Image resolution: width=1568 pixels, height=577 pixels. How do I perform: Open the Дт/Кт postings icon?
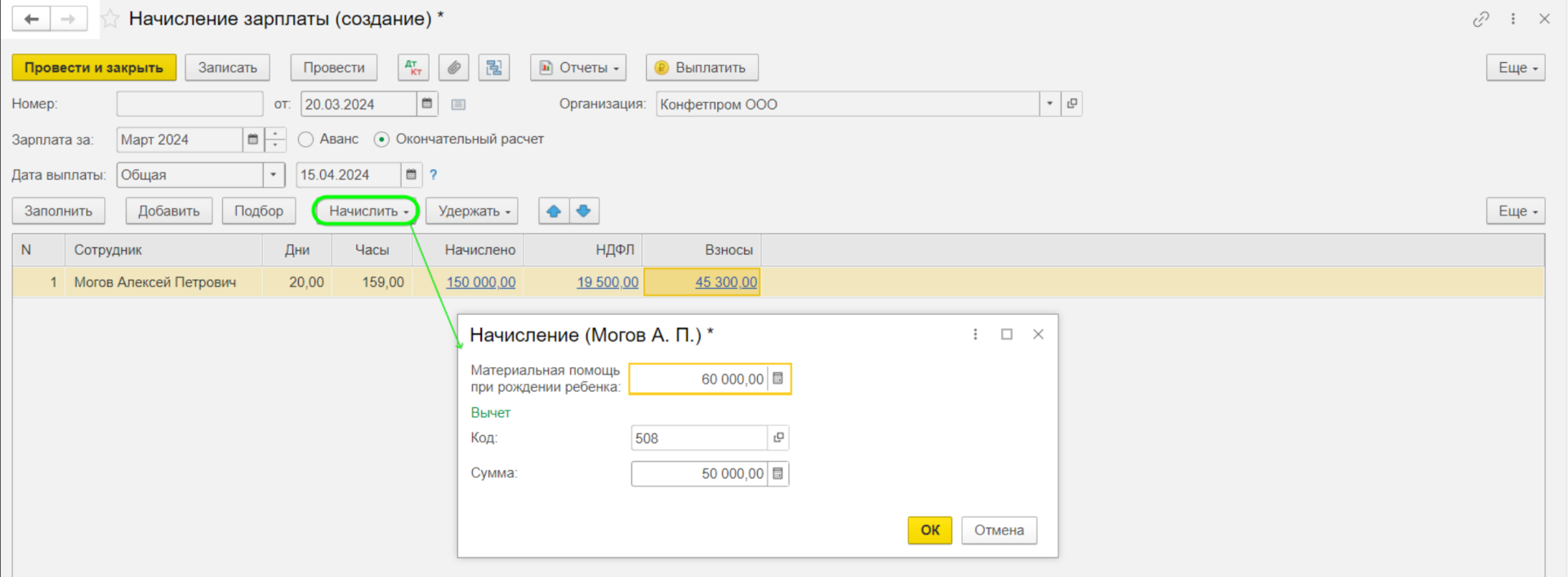(413, 68)
